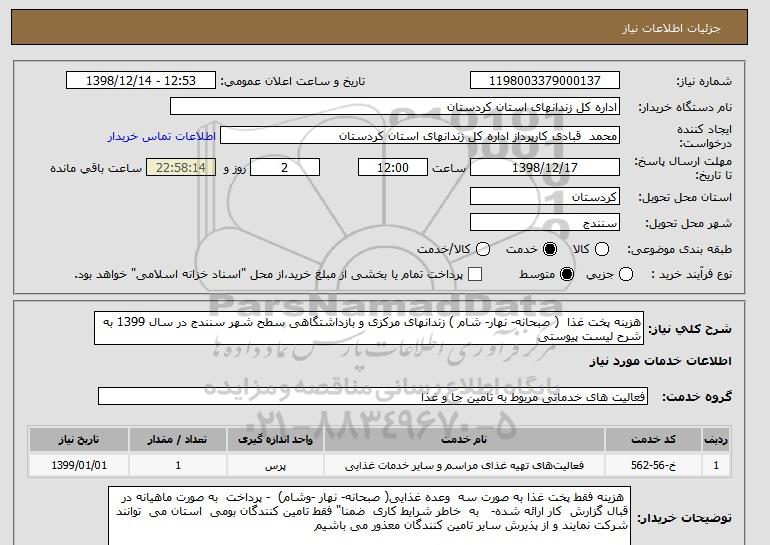
Task: Open the اطلاعات تماس خریدار link
Action: [x=162, y=136]
